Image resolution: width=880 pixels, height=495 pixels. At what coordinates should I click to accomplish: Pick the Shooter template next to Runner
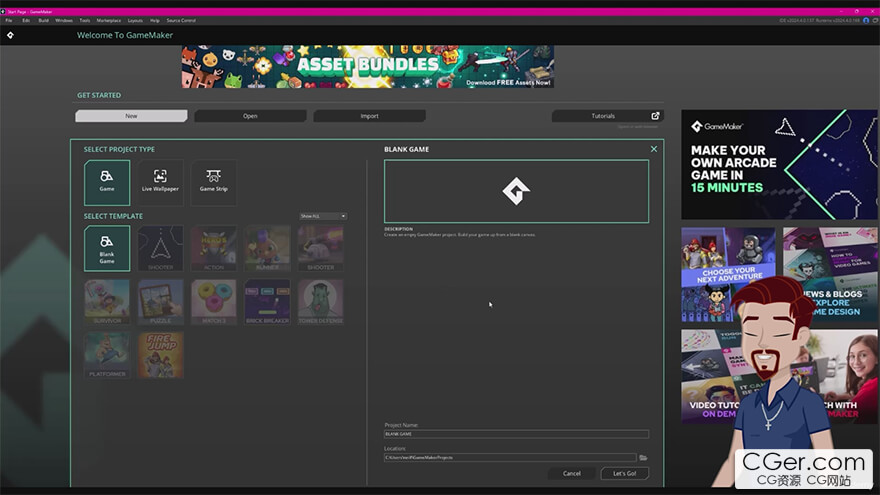click(320, 249)
